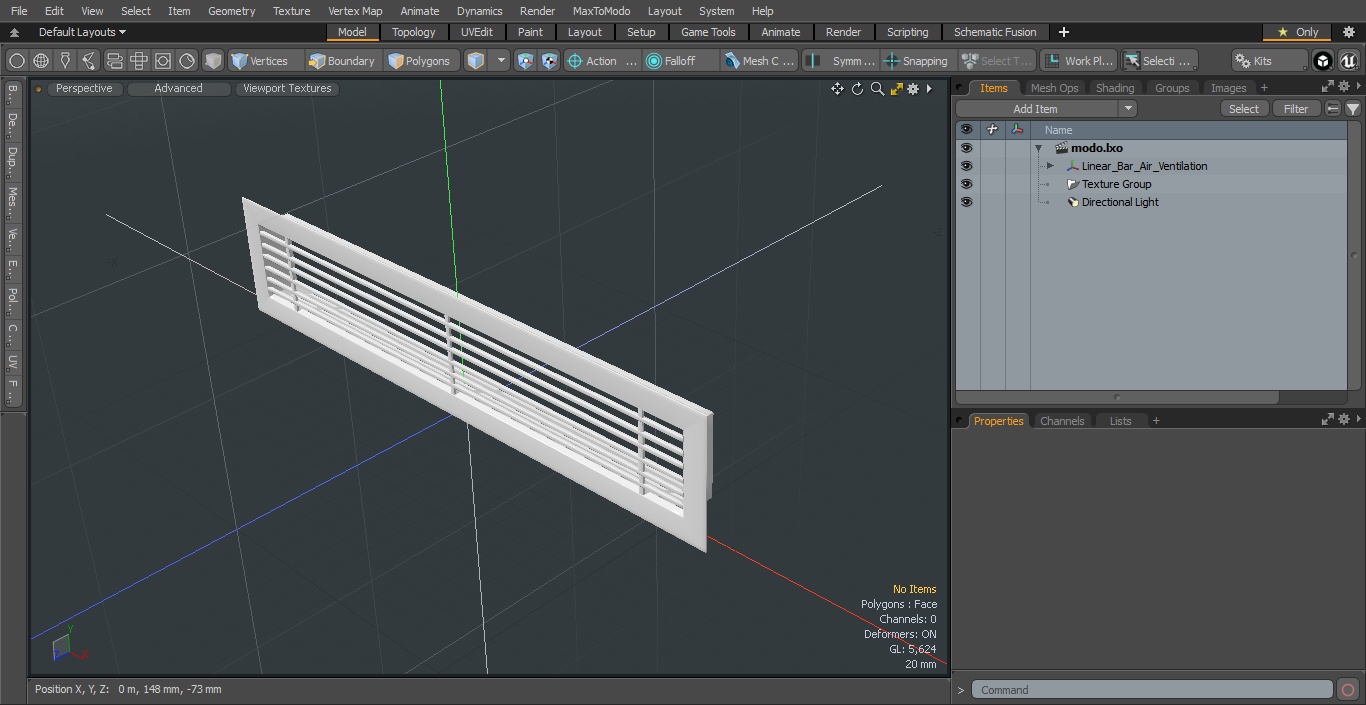Hide the Linear_Bar_Air_Ventilation item
Screen dimensions: 1366x705
click(966, 166)
